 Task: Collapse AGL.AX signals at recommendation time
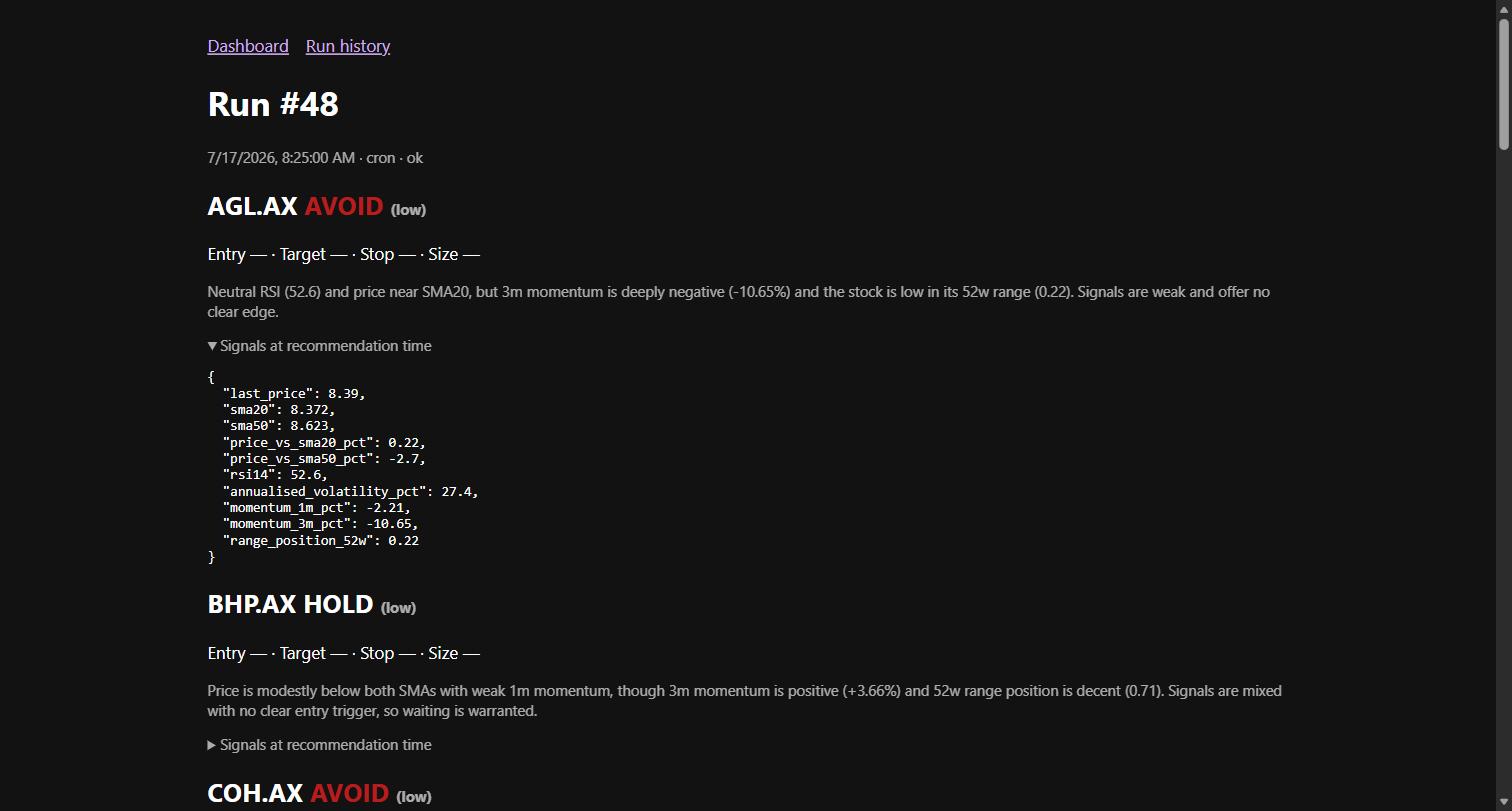coord(320,346)
